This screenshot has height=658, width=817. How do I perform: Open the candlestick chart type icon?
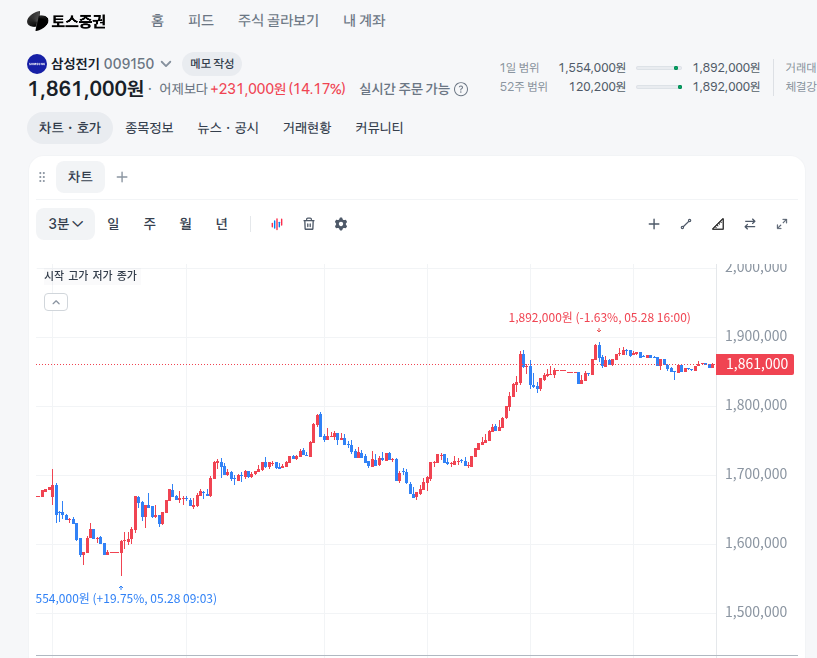tap(277, 224)
